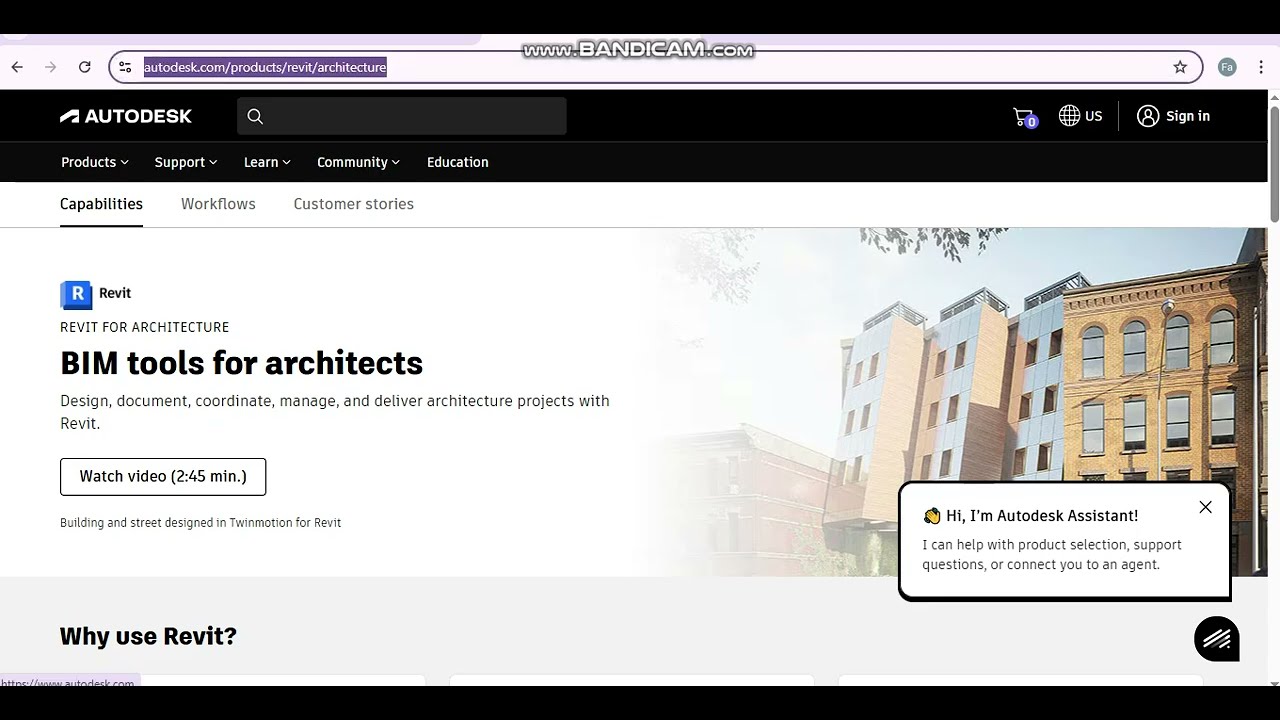Image resolution: width=1280 pixels, height=720 pixels.
Task: Change region via the globe US selector
Action: click(x=1081, y=116)
